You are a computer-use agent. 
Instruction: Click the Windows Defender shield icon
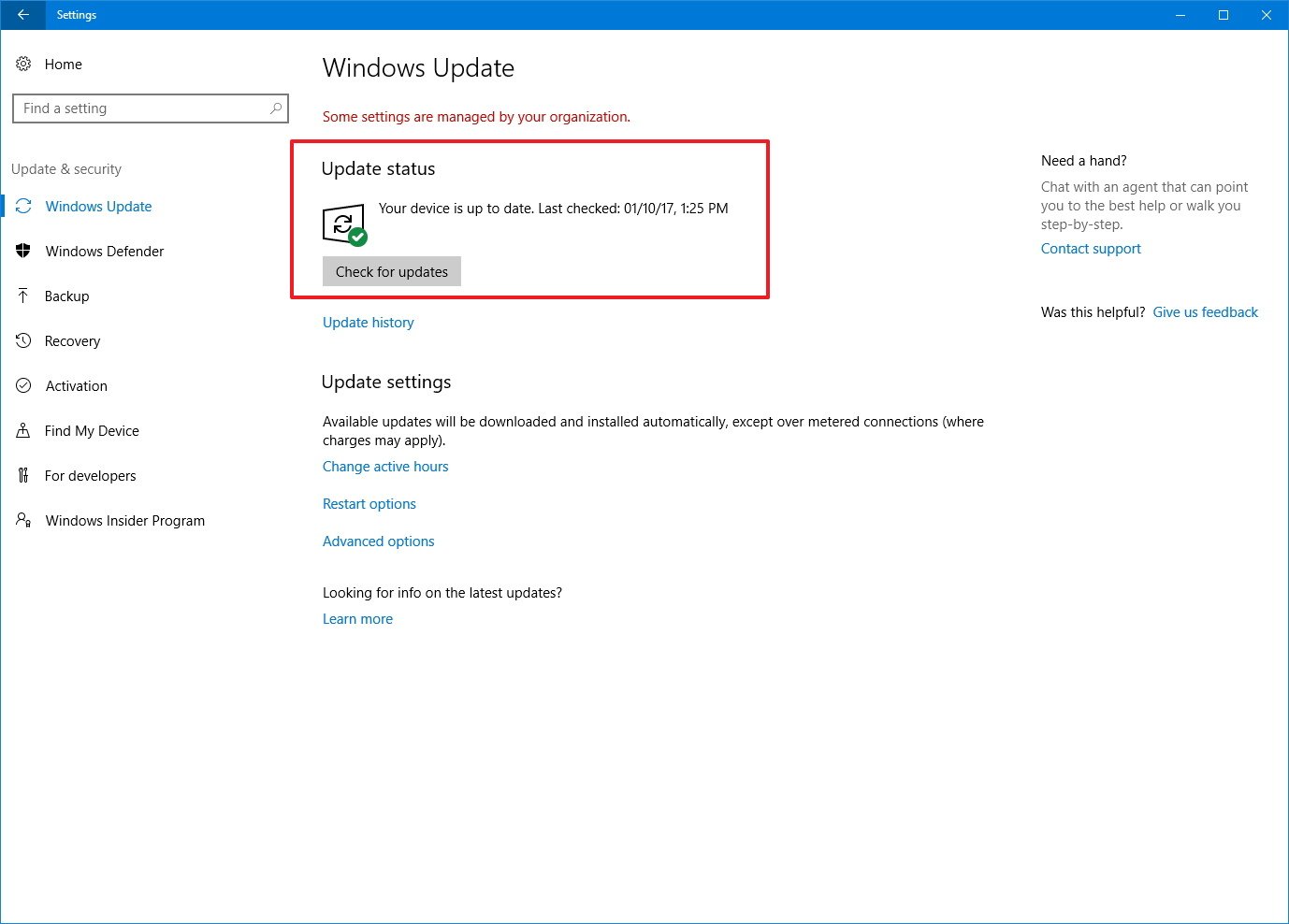coord(23,251)
